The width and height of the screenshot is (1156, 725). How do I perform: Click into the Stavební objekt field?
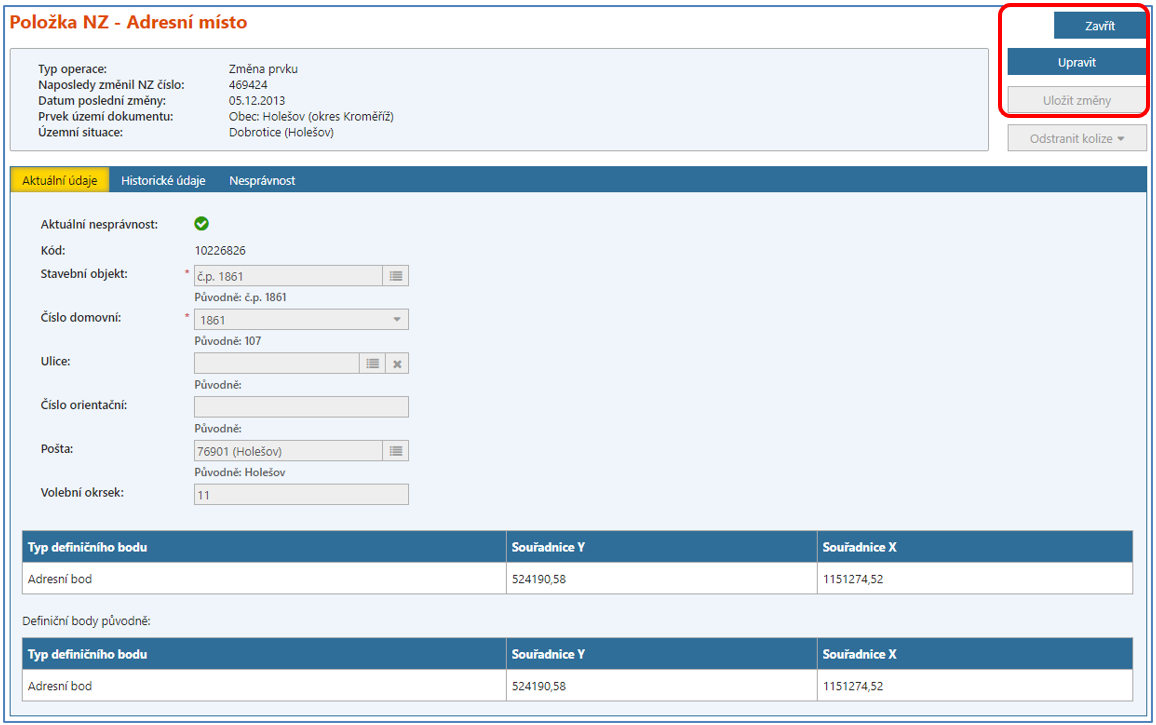(x=287, y=276)
